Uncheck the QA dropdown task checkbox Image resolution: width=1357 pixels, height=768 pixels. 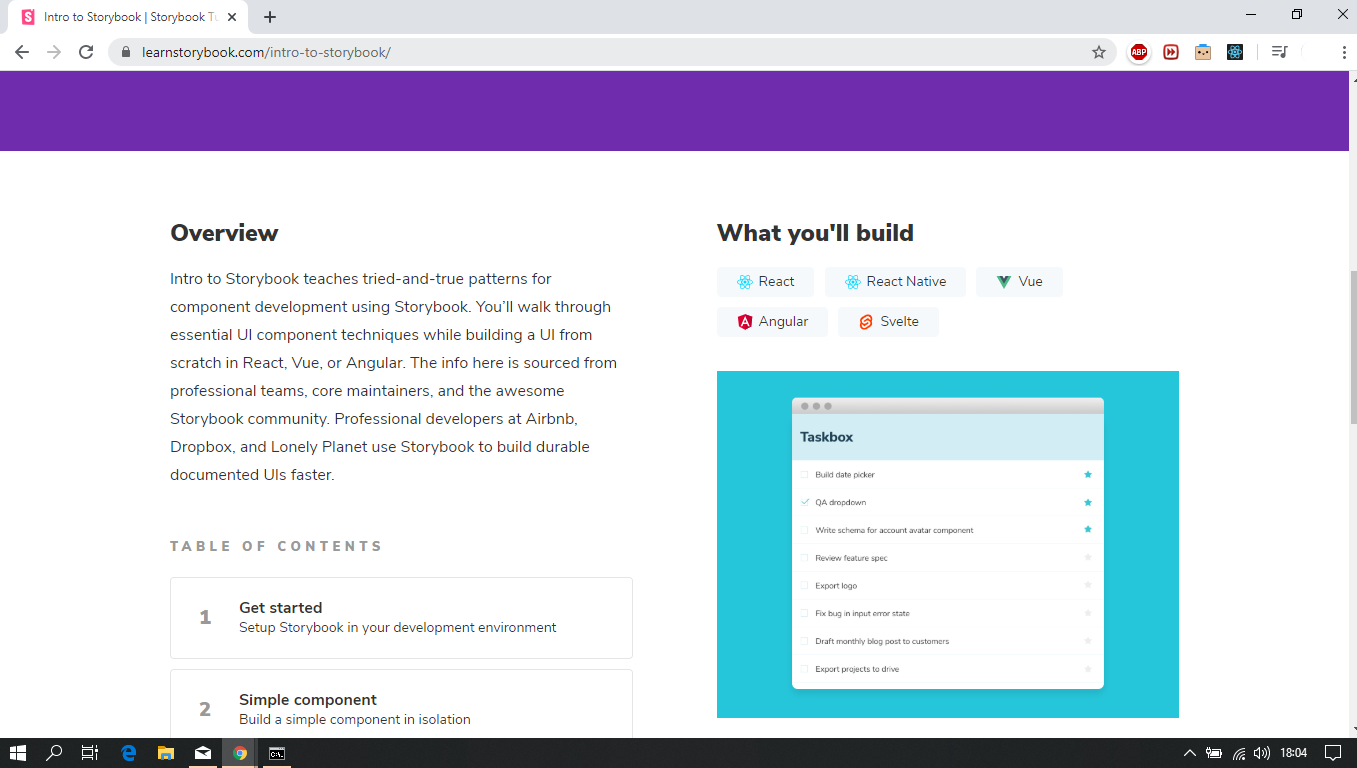coord(802,502)
